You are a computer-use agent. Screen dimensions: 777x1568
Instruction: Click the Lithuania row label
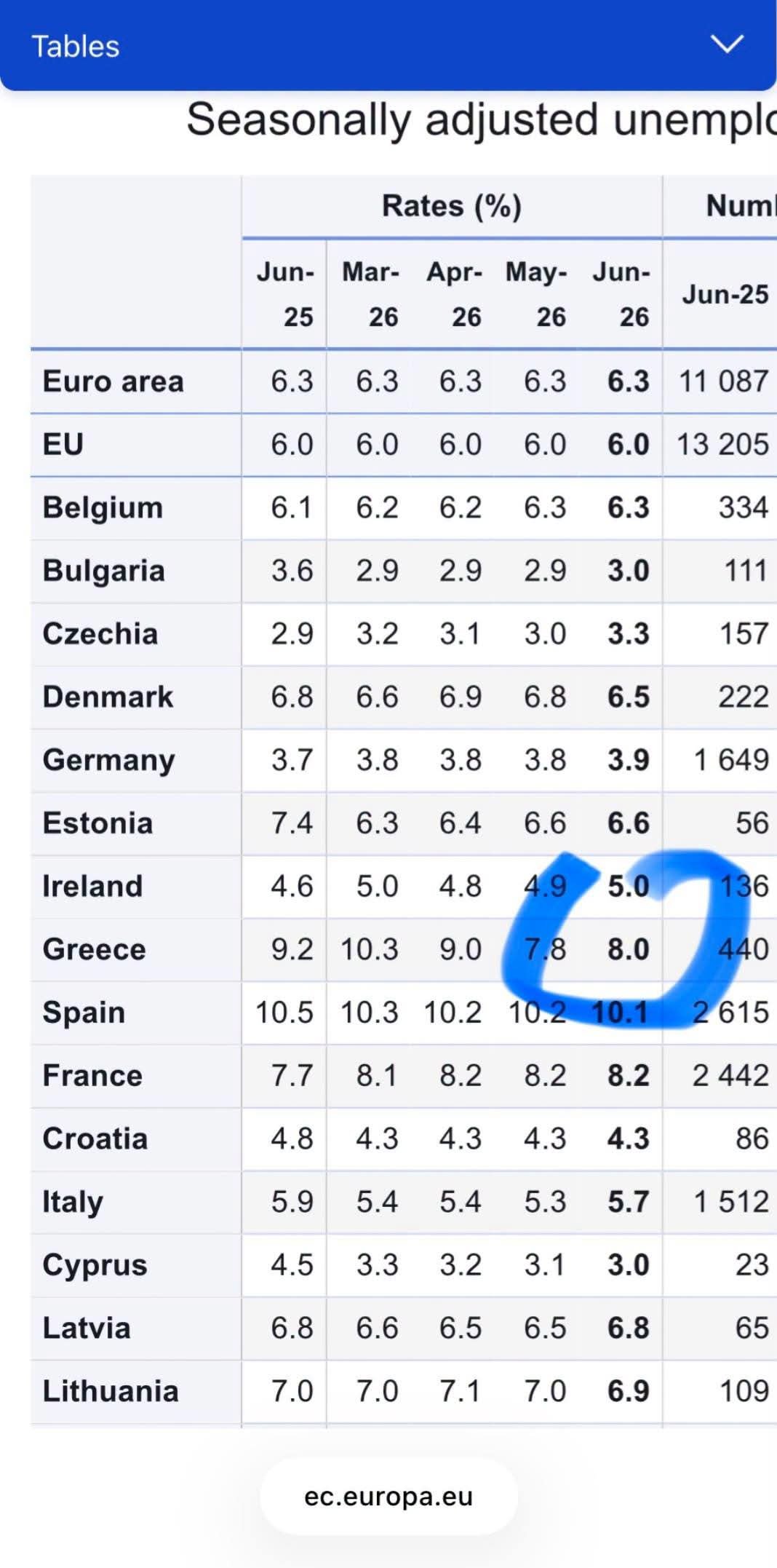(111, 1391)
